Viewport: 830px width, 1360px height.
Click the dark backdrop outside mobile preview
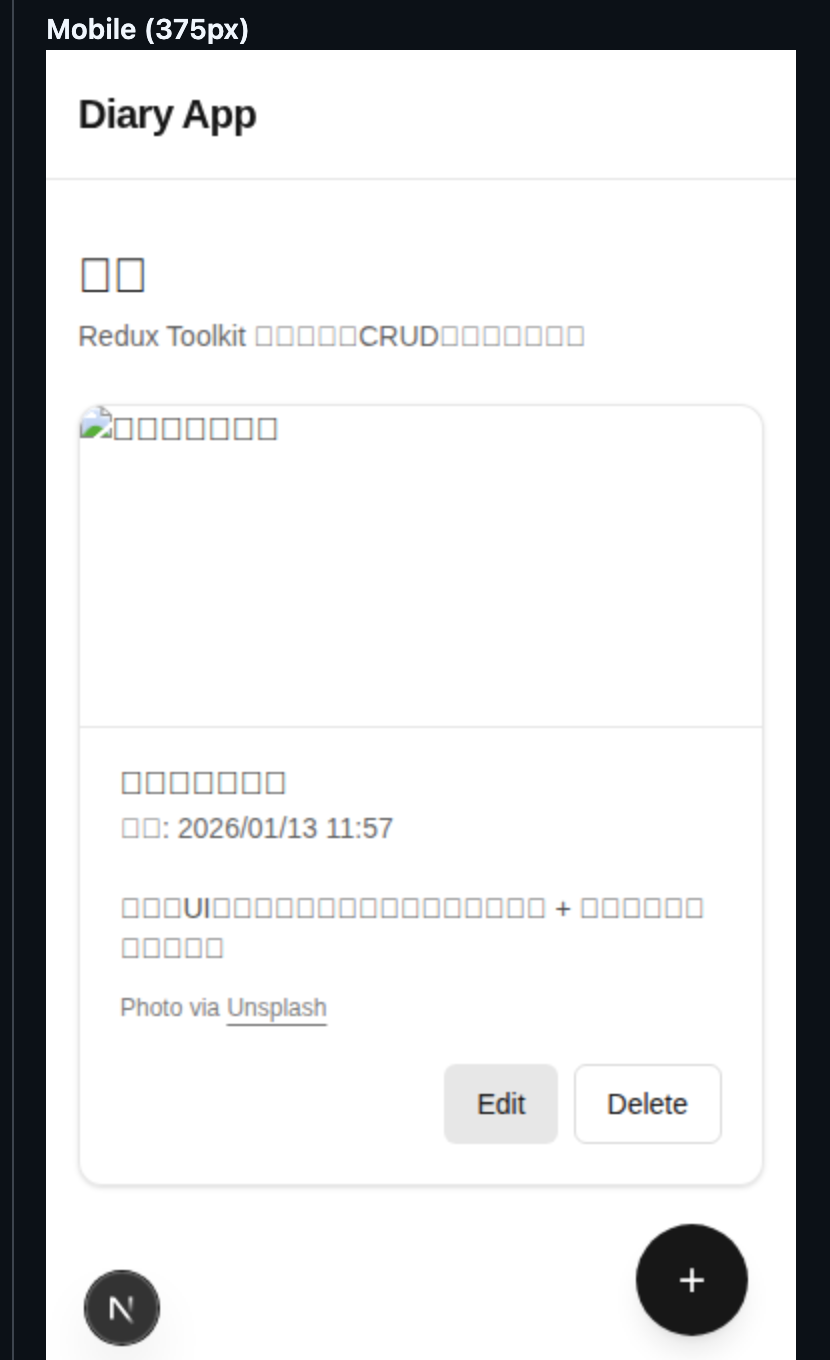(x=22, y=700)
